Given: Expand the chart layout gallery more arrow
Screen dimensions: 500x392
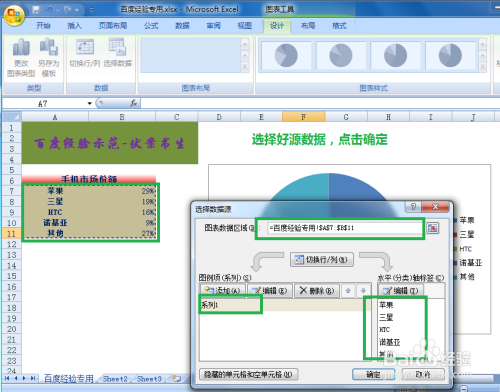Looking at the screenshot, I should click(x=245, y=67).
